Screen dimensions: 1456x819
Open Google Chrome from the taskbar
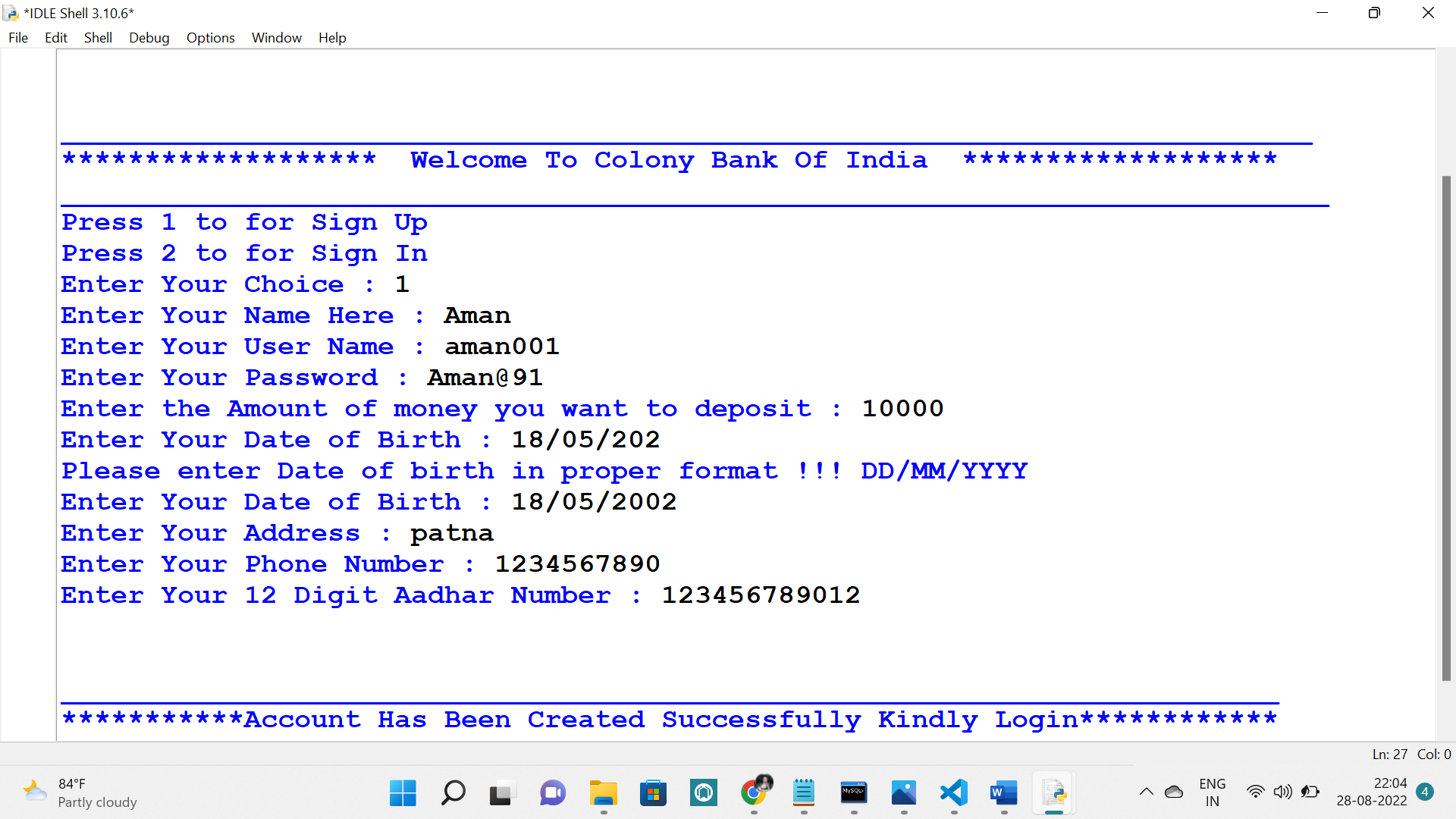click(x=754, y=794)
